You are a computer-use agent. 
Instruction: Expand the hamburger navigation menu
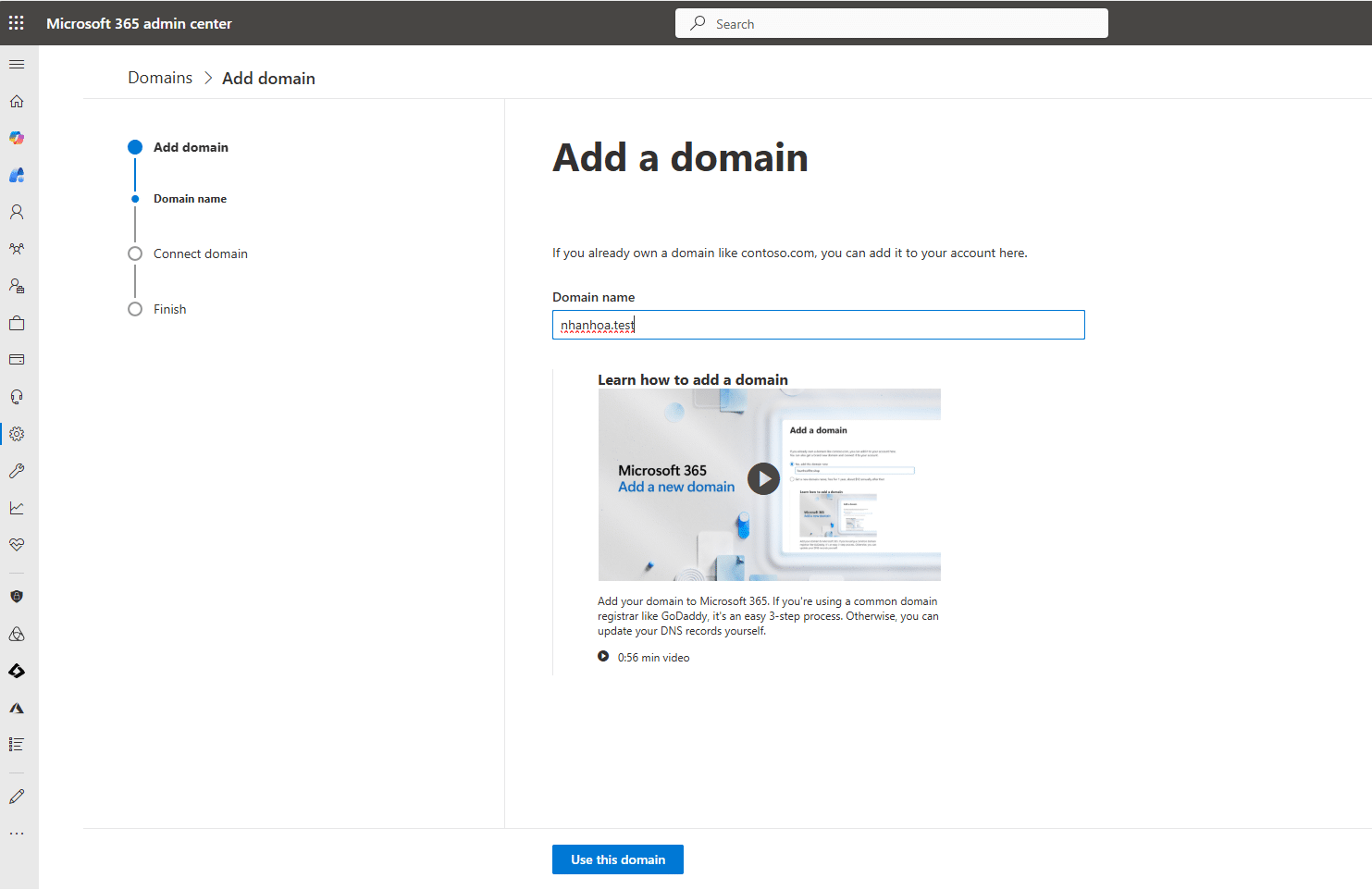(x=17, y=65)
